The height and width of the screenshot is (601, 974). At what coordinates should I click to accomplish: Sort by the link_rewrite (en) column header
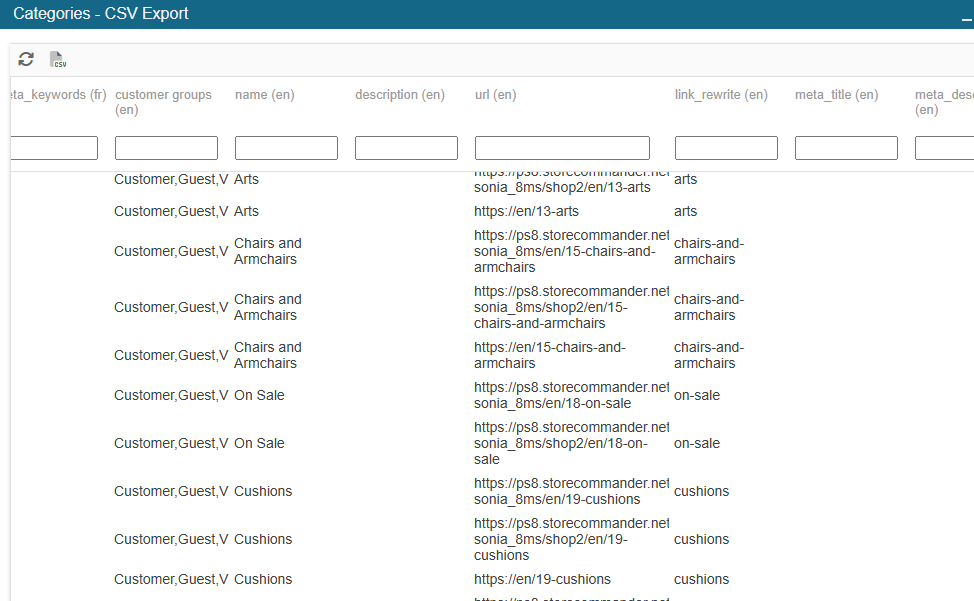pos(721,94)
